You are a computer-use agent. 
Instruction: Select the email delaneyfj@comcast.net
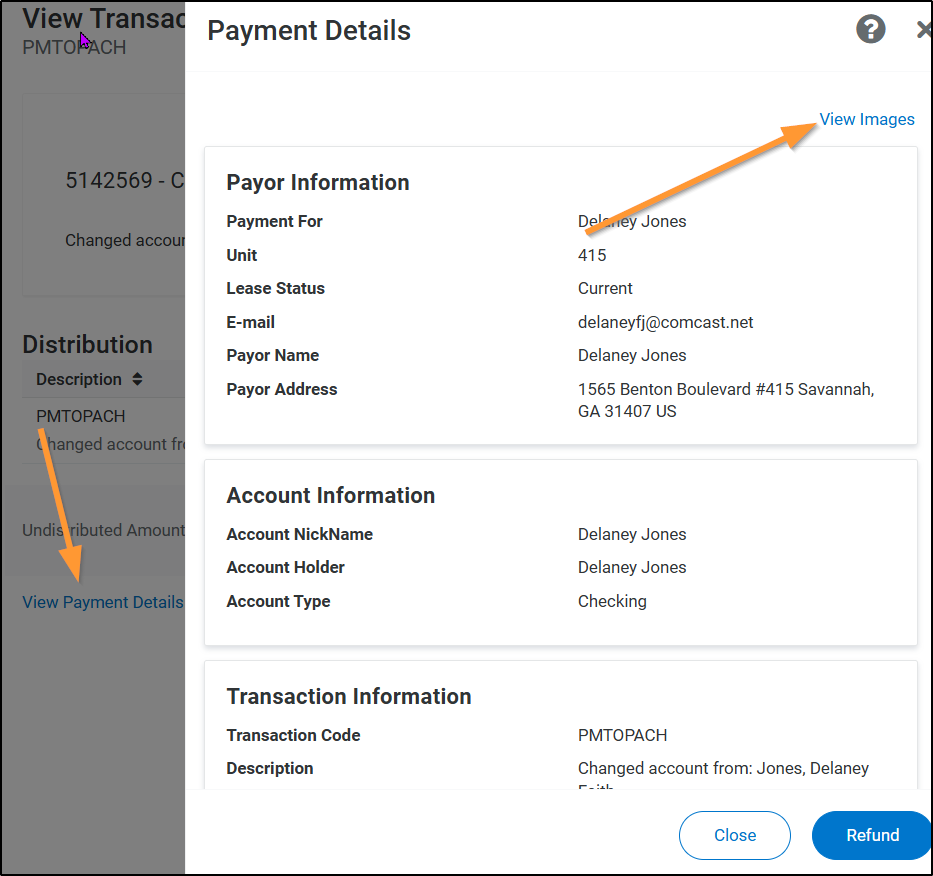click(x=665, y=322)
